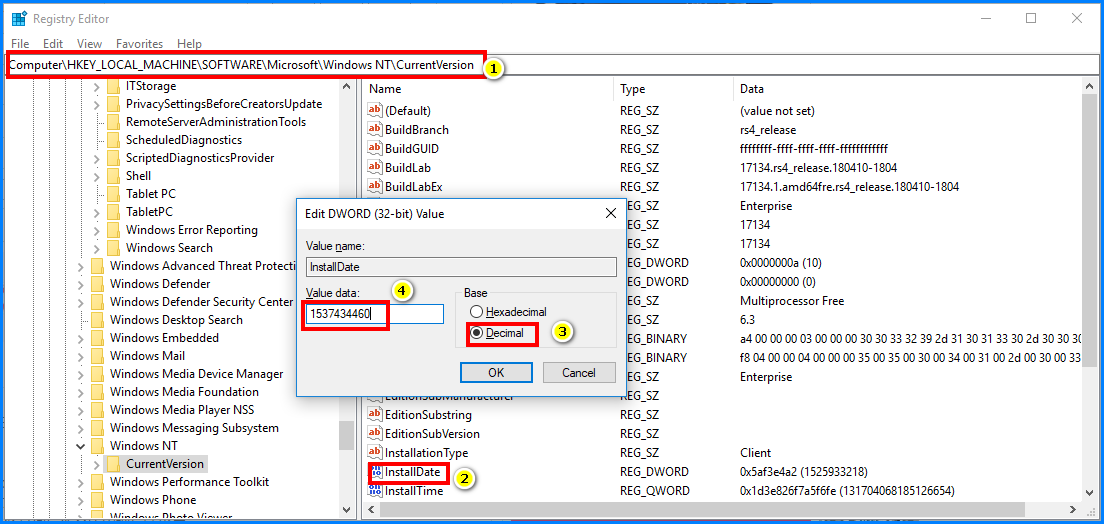The width and height of the screenshot is (1104, 524).
Task: Click the string icon beside BuildLabEx
Action: coord(375,187)
